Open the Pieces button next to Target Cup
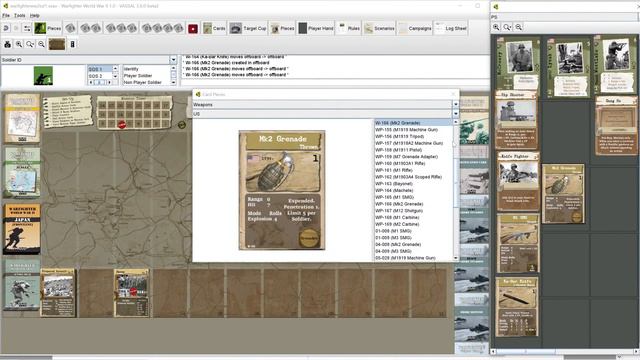Viewport: 640px width, 360px height. 282,28
